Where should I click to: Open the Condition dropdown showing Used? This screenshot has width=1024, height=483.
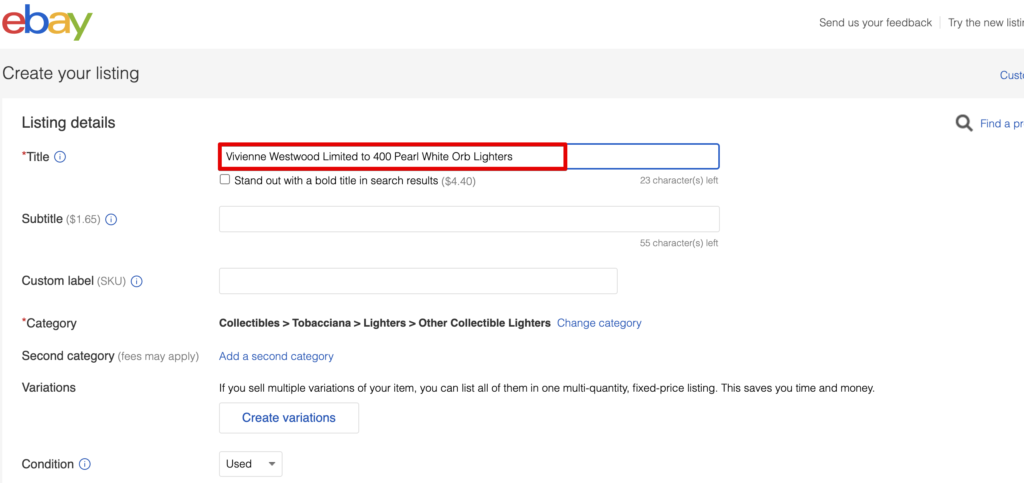[251, 464]
